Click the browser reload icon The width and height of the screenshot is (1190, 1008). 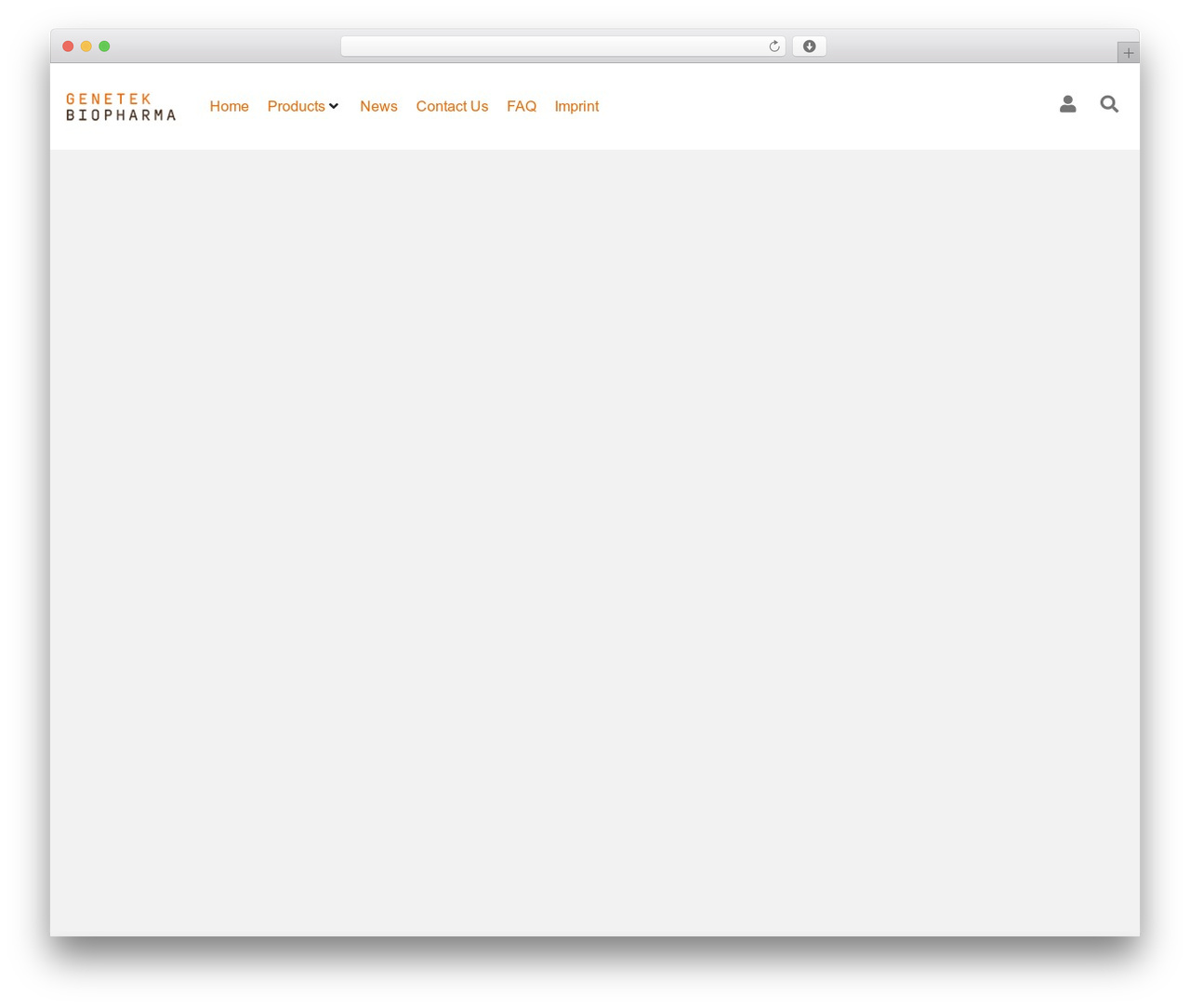point(773,46)
